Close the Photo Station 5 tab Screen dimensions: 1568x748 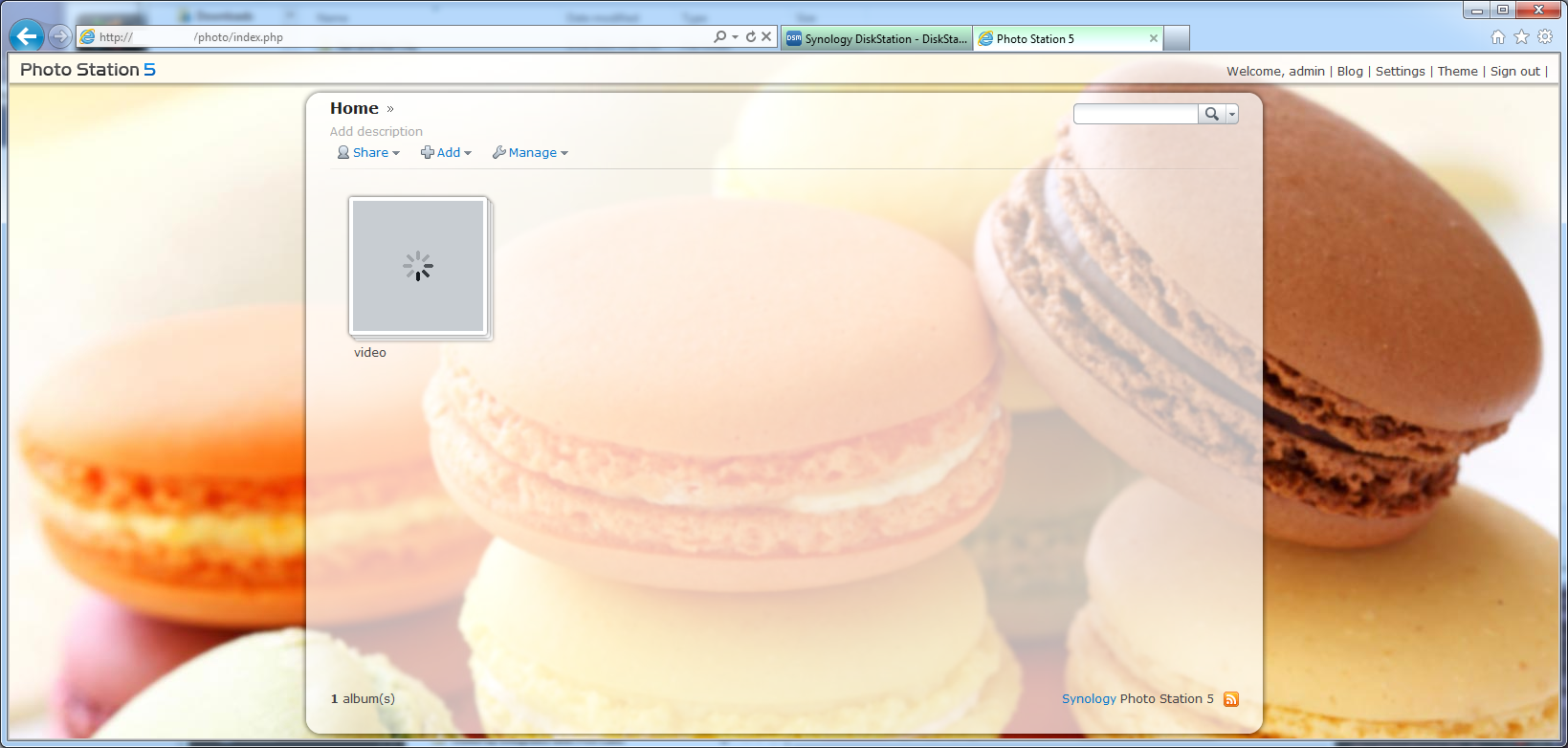pyautogui.click(x=1153, y=38)
